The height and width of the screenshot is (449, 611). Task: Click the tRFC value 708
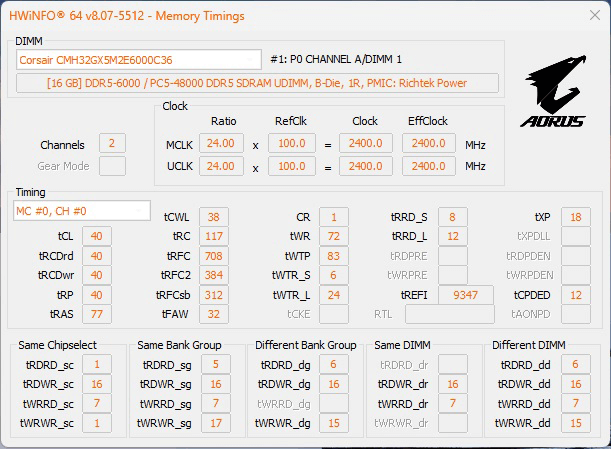(211, 256)
